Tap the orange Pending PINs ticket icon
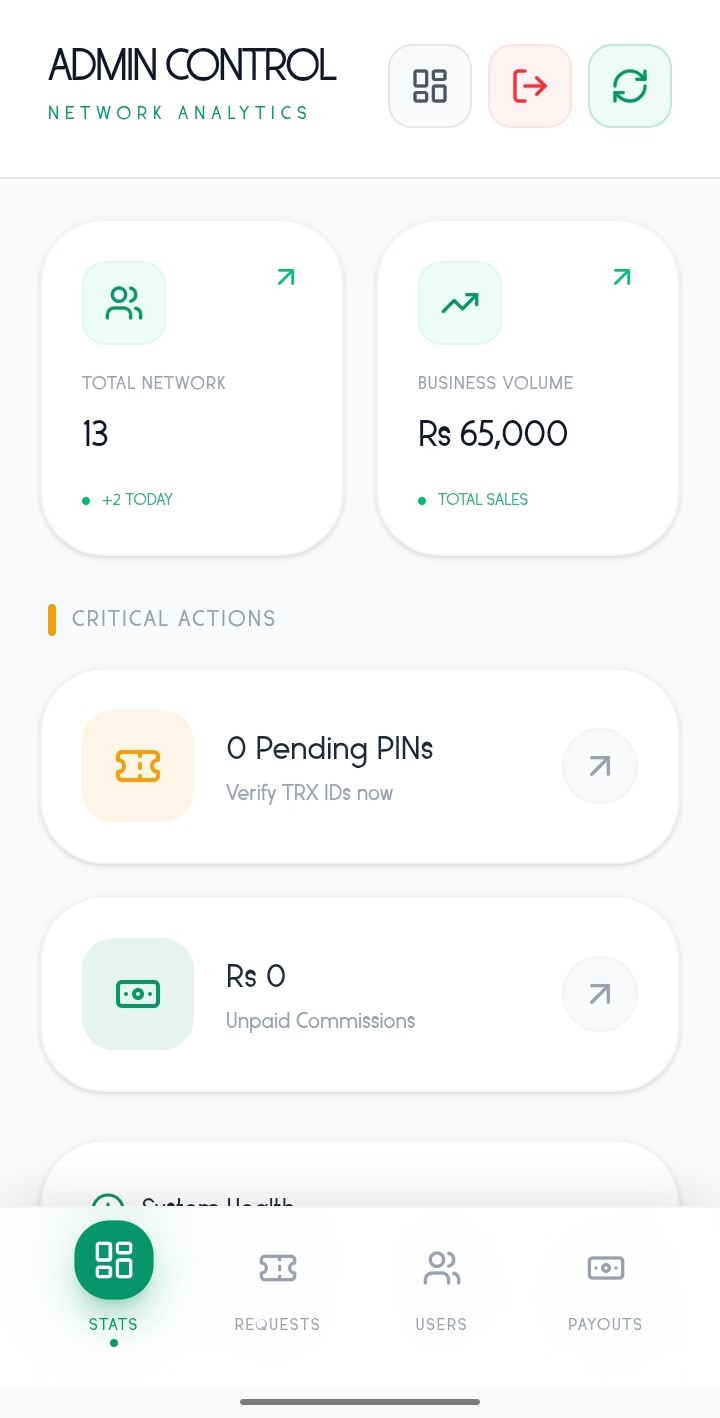The width and height of the screenshot is (720, 1418). coord(138,766)
